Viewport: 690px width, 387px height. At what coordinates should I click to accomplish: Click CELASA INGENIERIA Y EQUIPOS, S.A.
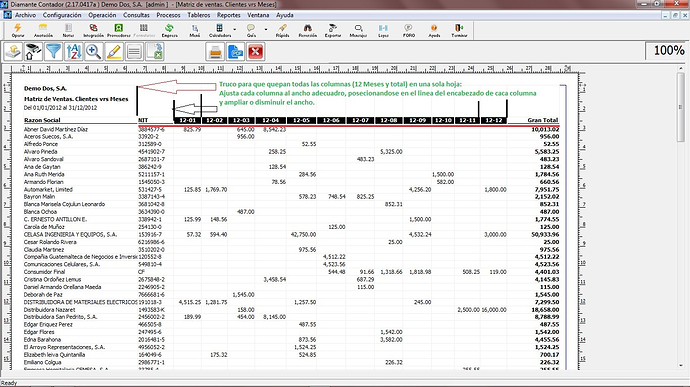pos(70,235)
